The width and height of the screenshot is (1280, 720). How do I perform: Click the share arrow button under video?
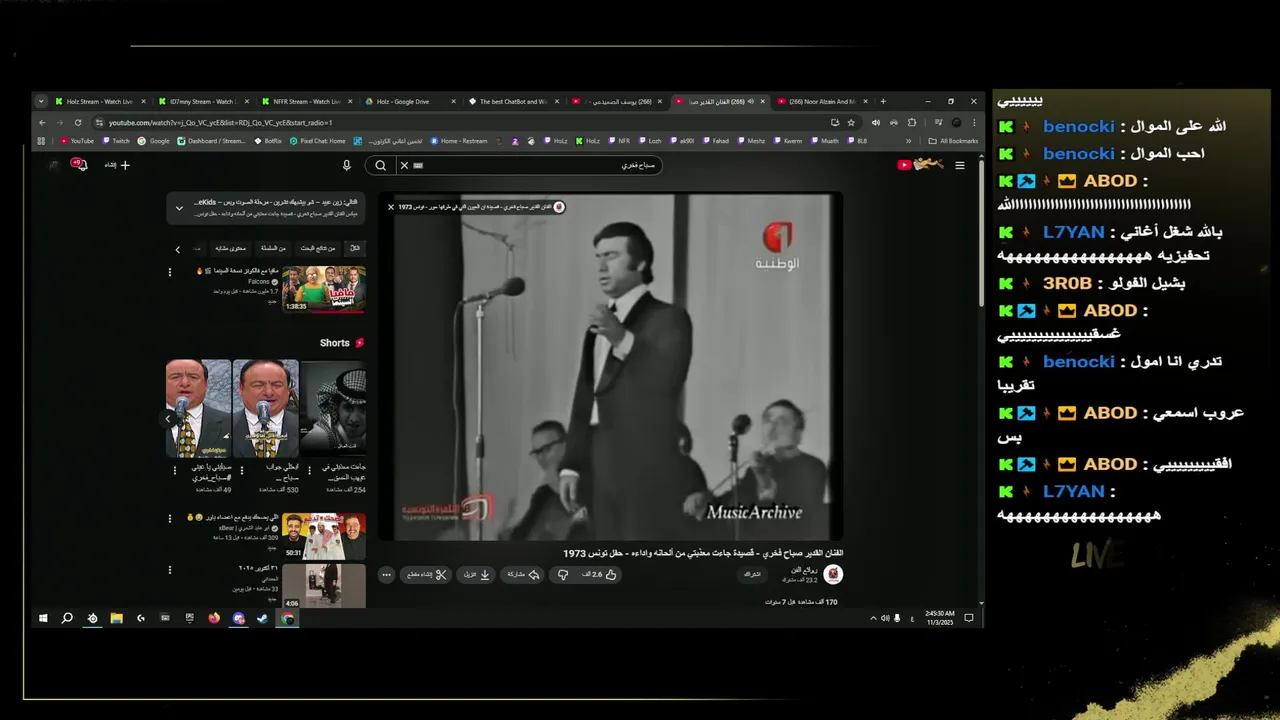coord(523,574)
